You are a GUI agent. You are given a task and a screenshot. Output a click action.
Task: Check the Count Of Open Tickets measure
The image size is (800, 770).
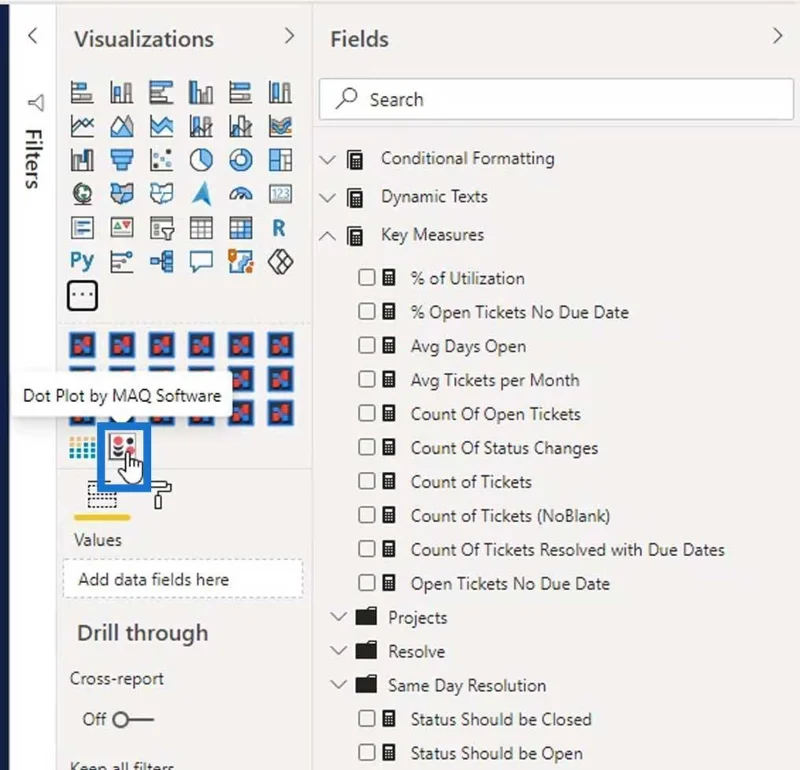(x=366, y=413)
